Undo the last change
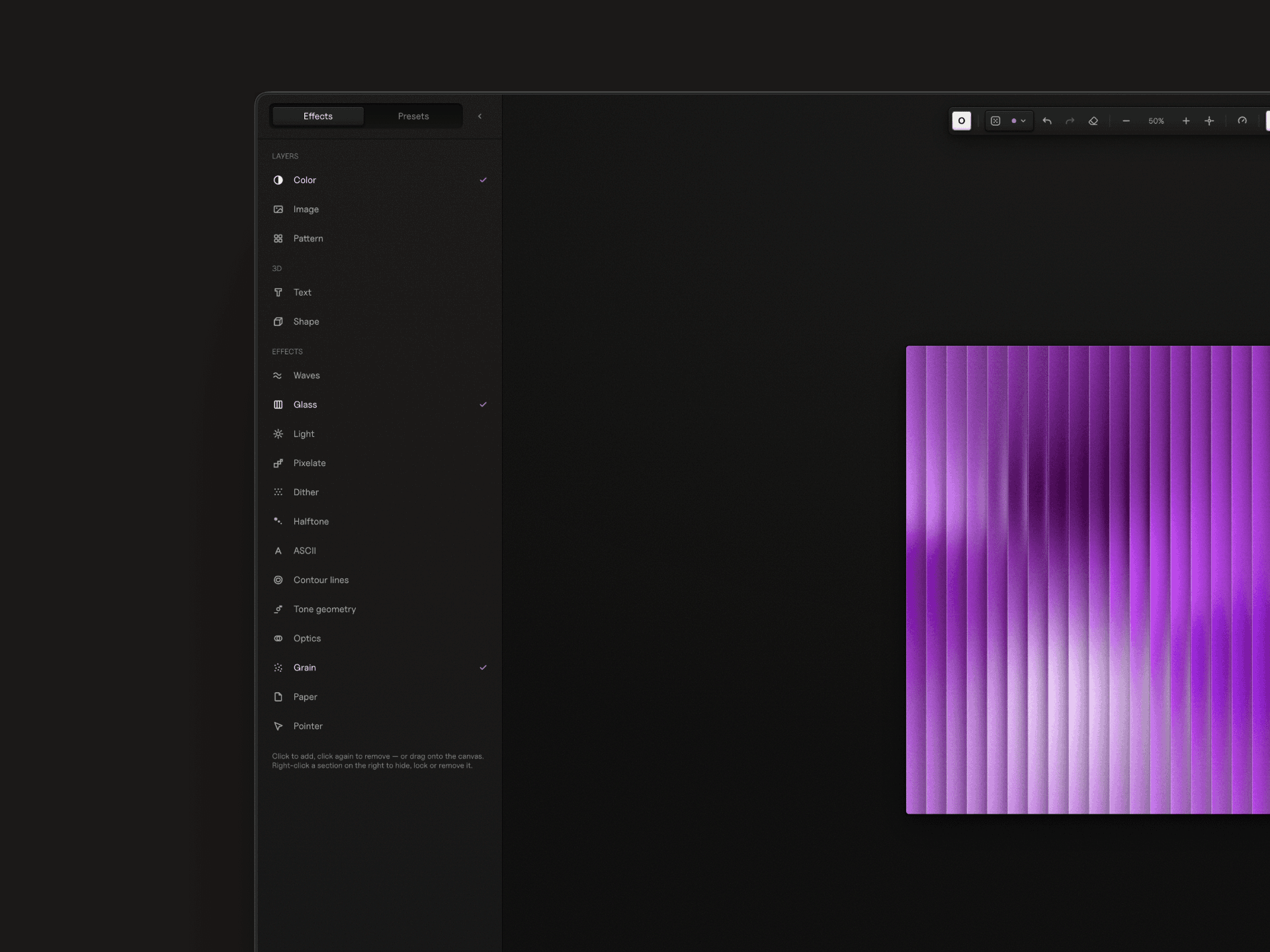The width and height of the screenshot is (1270, 952). pyautogui.click(x=1047, y=121)
